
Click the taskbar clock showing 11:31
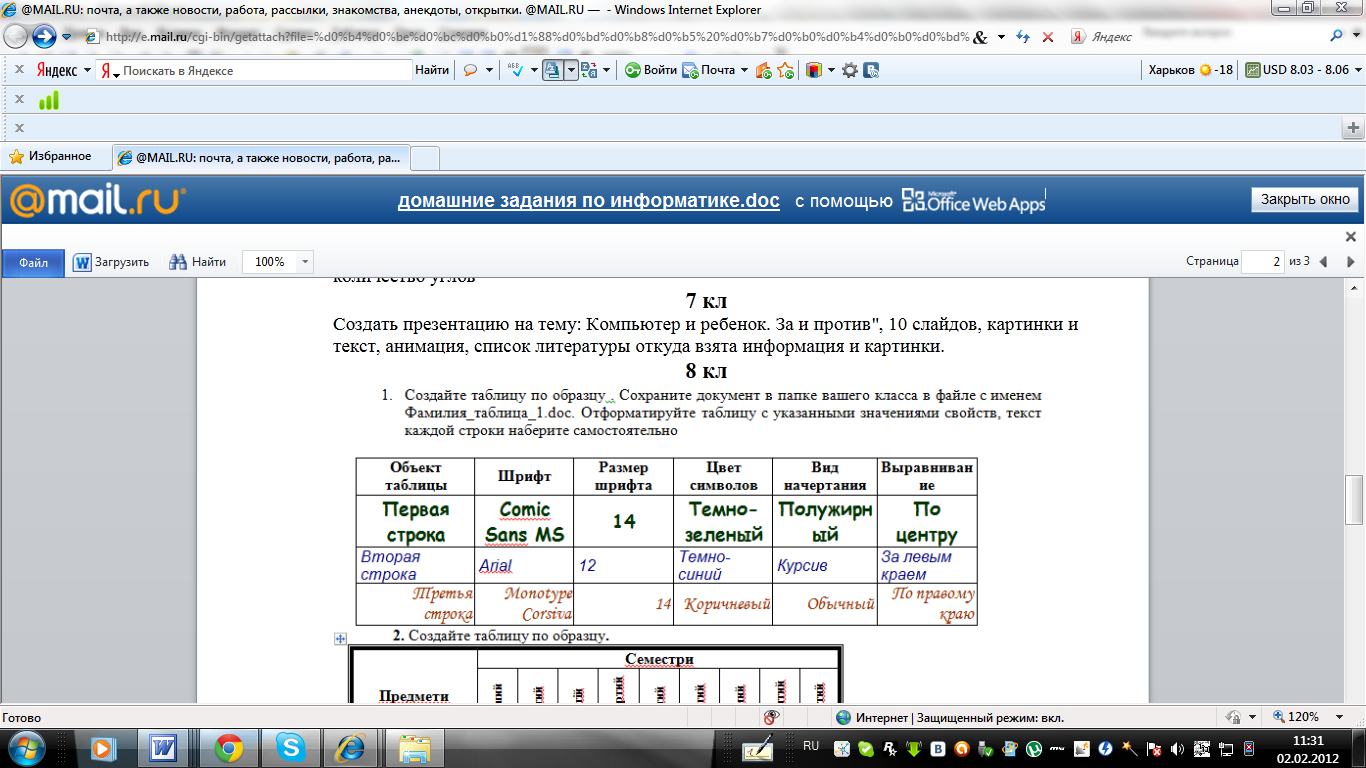(x=1308, y=748)
